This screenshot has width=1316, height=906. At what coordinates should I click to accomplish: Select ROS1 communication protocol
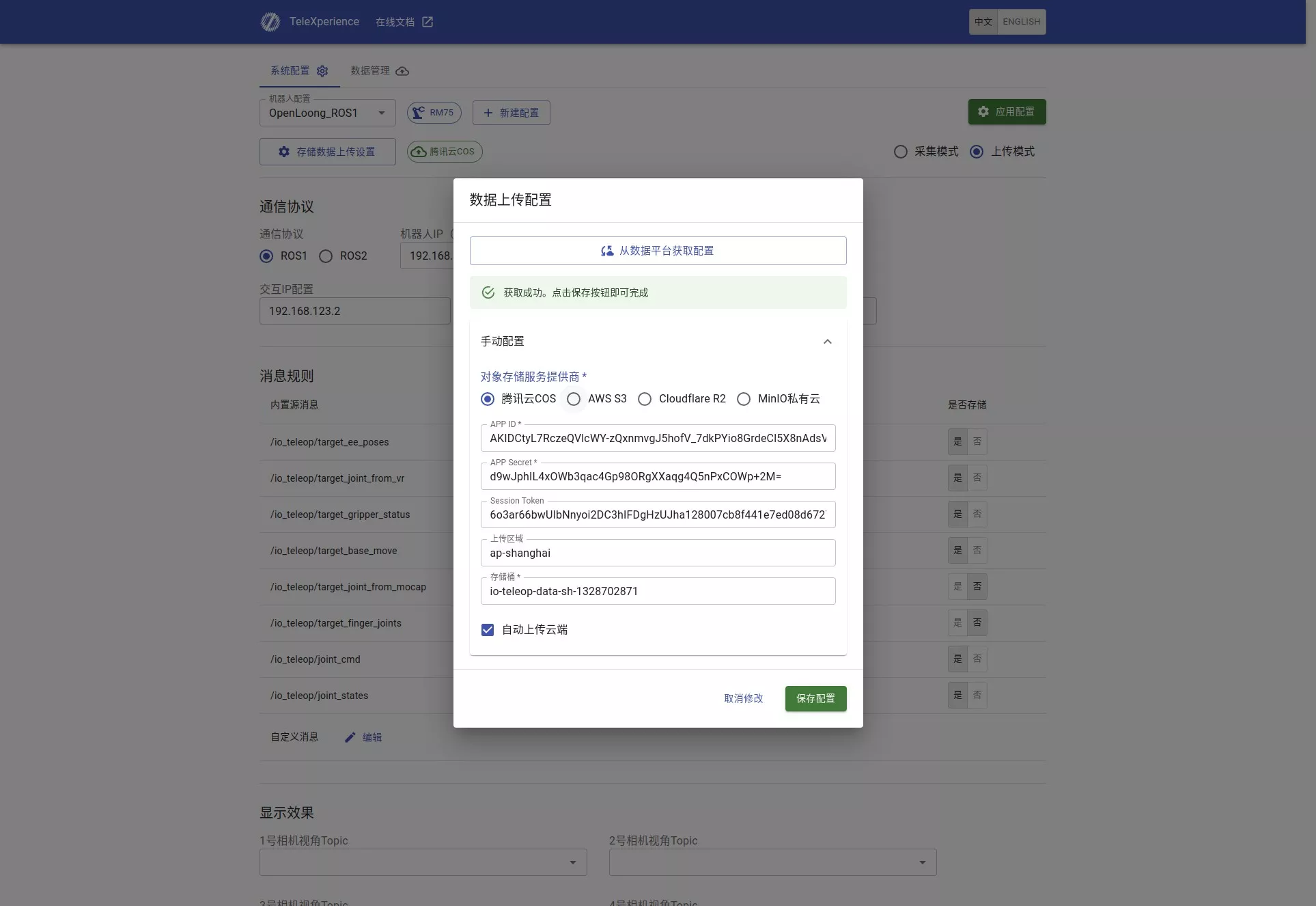(x=266, y=256)
